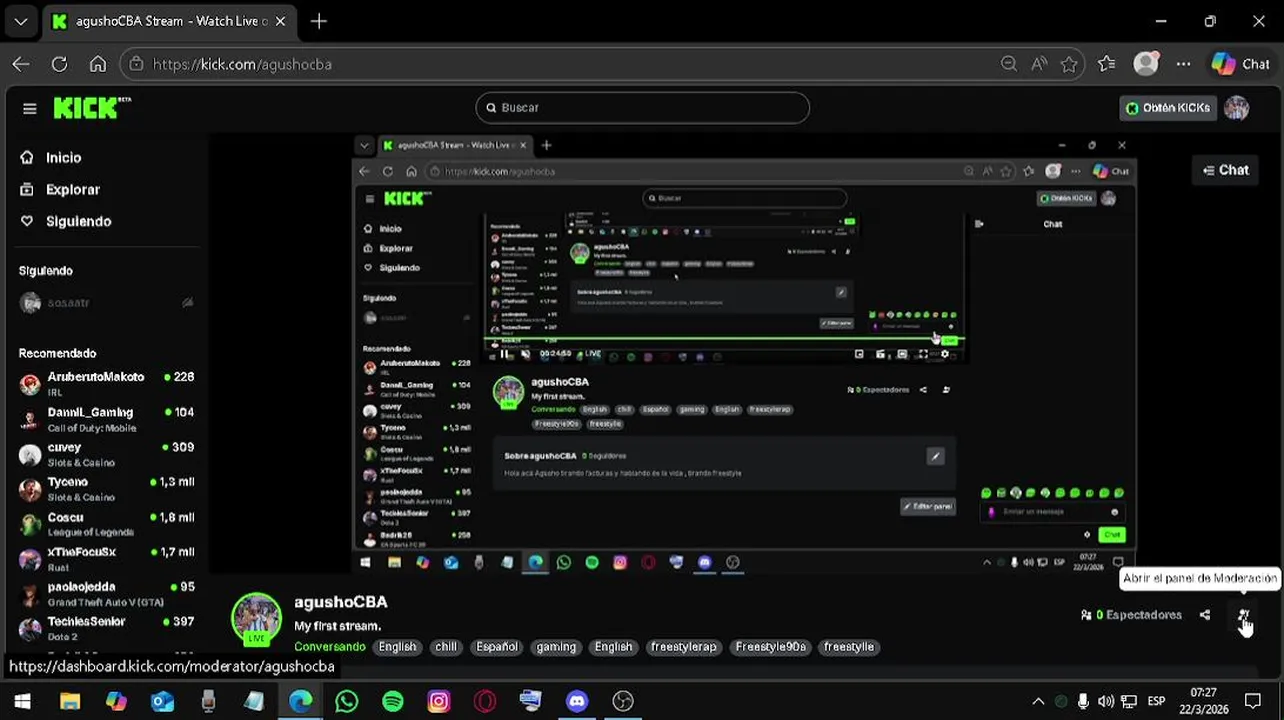The image size is (1284, 720).
Task: Open the Kick hamburger sidebar menu
Action: click(x=30, y=108)
